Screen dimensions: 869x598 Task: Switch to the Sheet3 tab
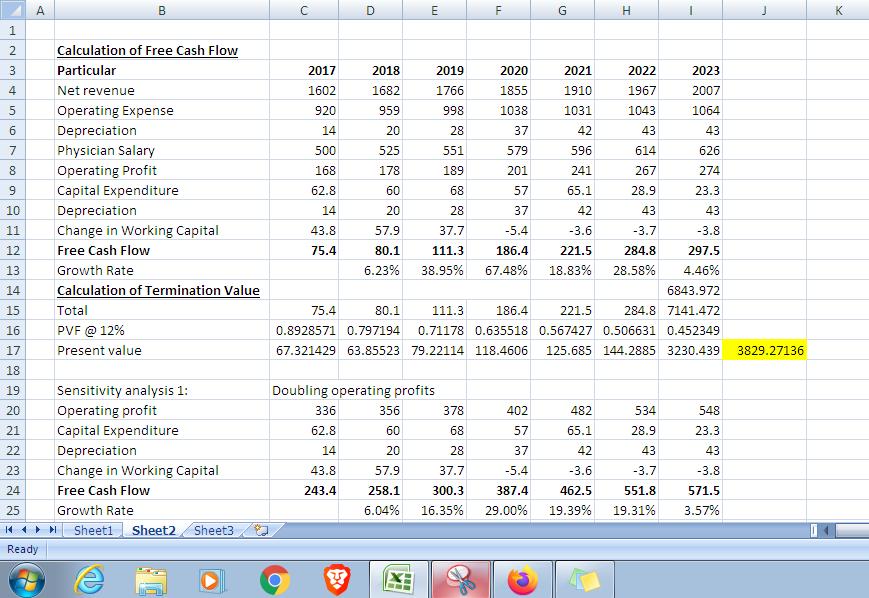pos(212,530)
